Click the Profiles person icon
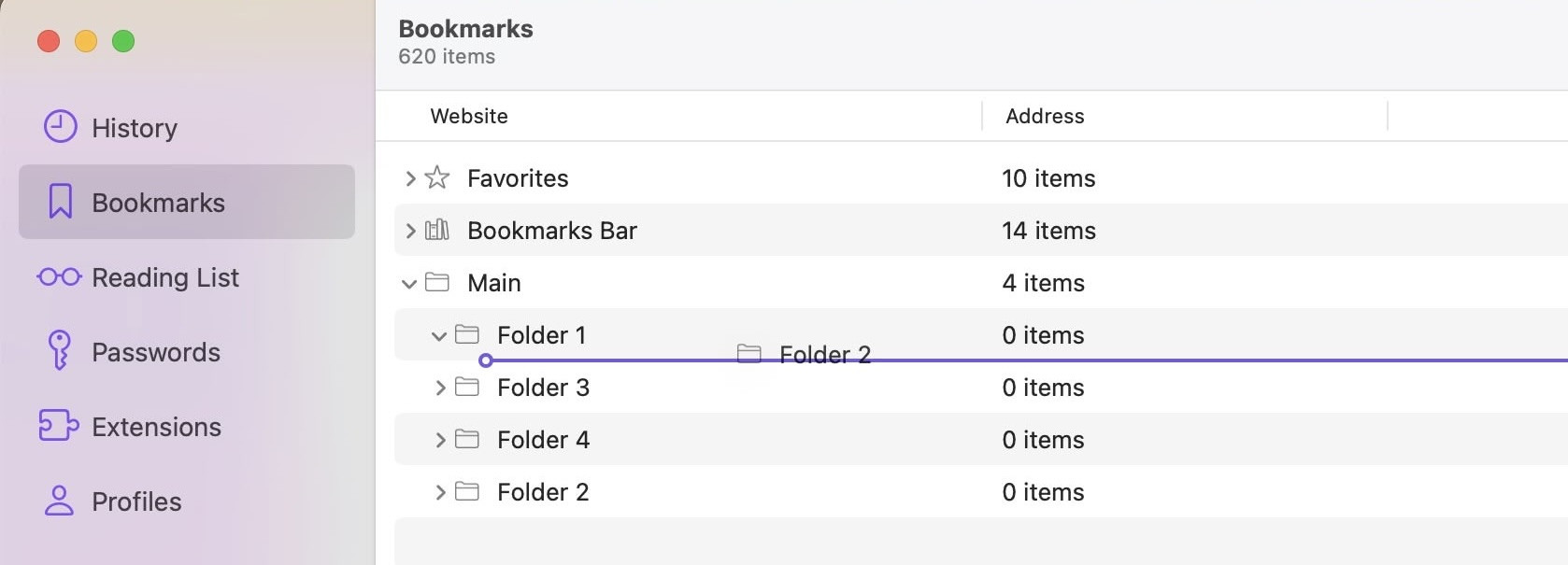Screen dimensions: 1568x565 tap(59, 501)
